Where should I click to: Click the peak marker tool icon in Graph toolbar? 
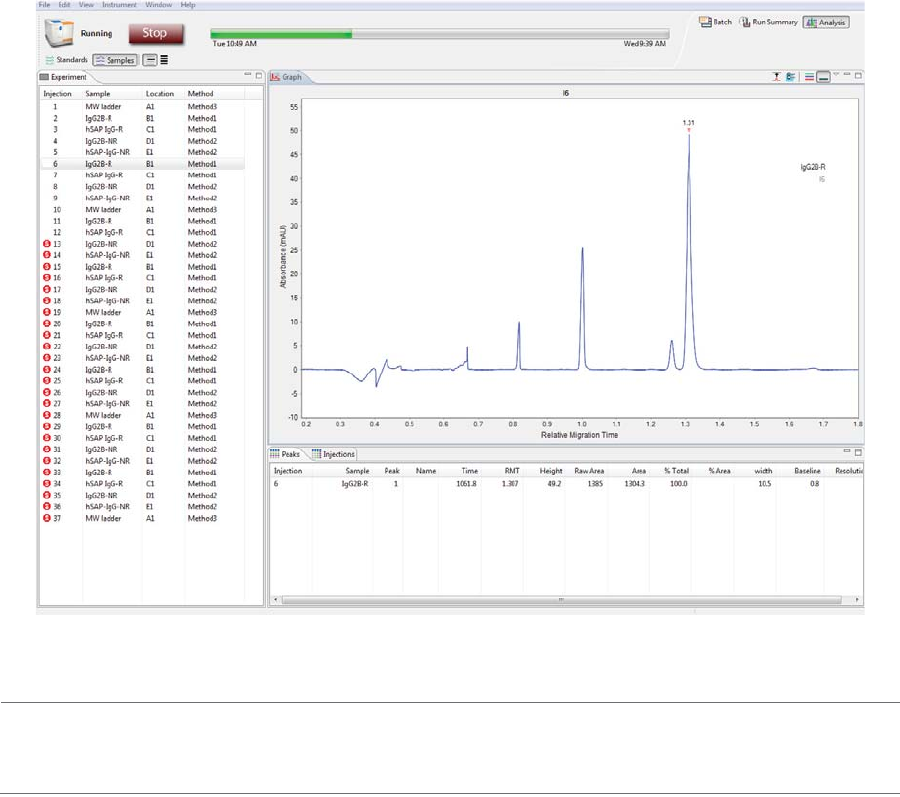tap(776, 76)
